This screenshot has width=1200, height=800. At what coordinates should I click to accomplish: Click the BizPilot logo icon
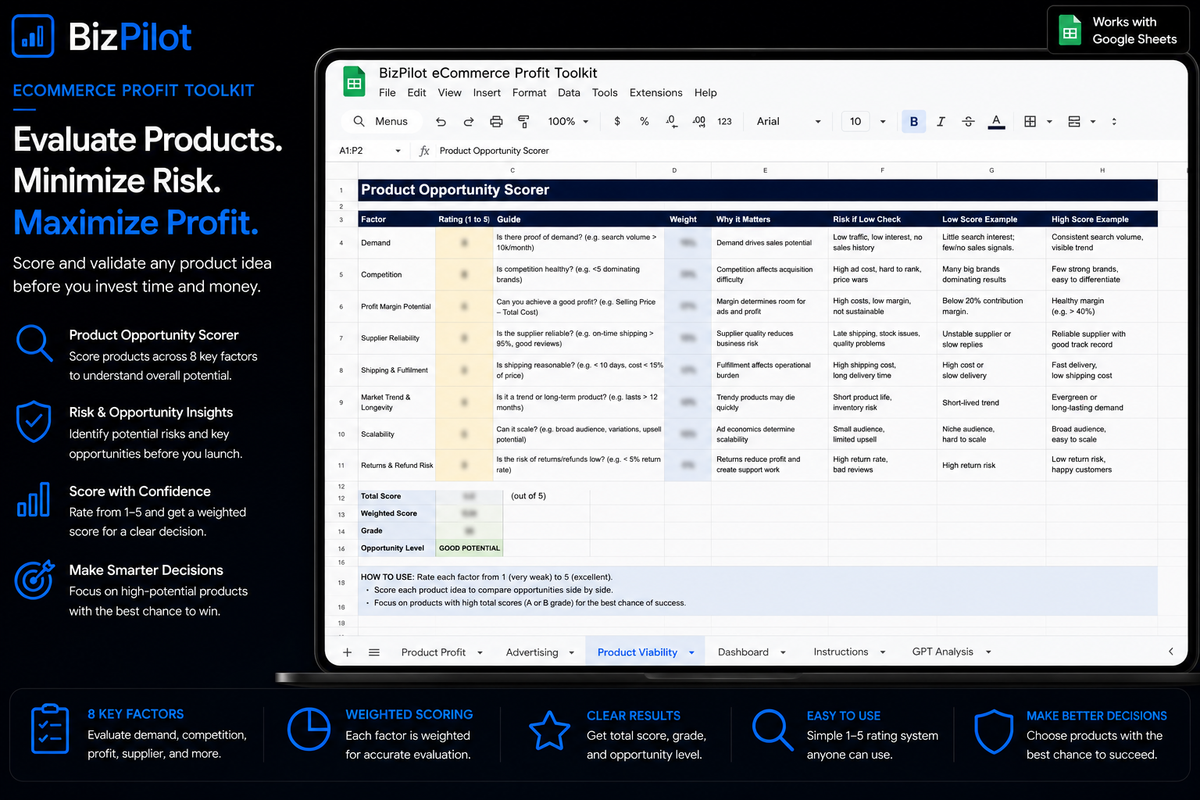pyautogui.click(x=35, y=36)
